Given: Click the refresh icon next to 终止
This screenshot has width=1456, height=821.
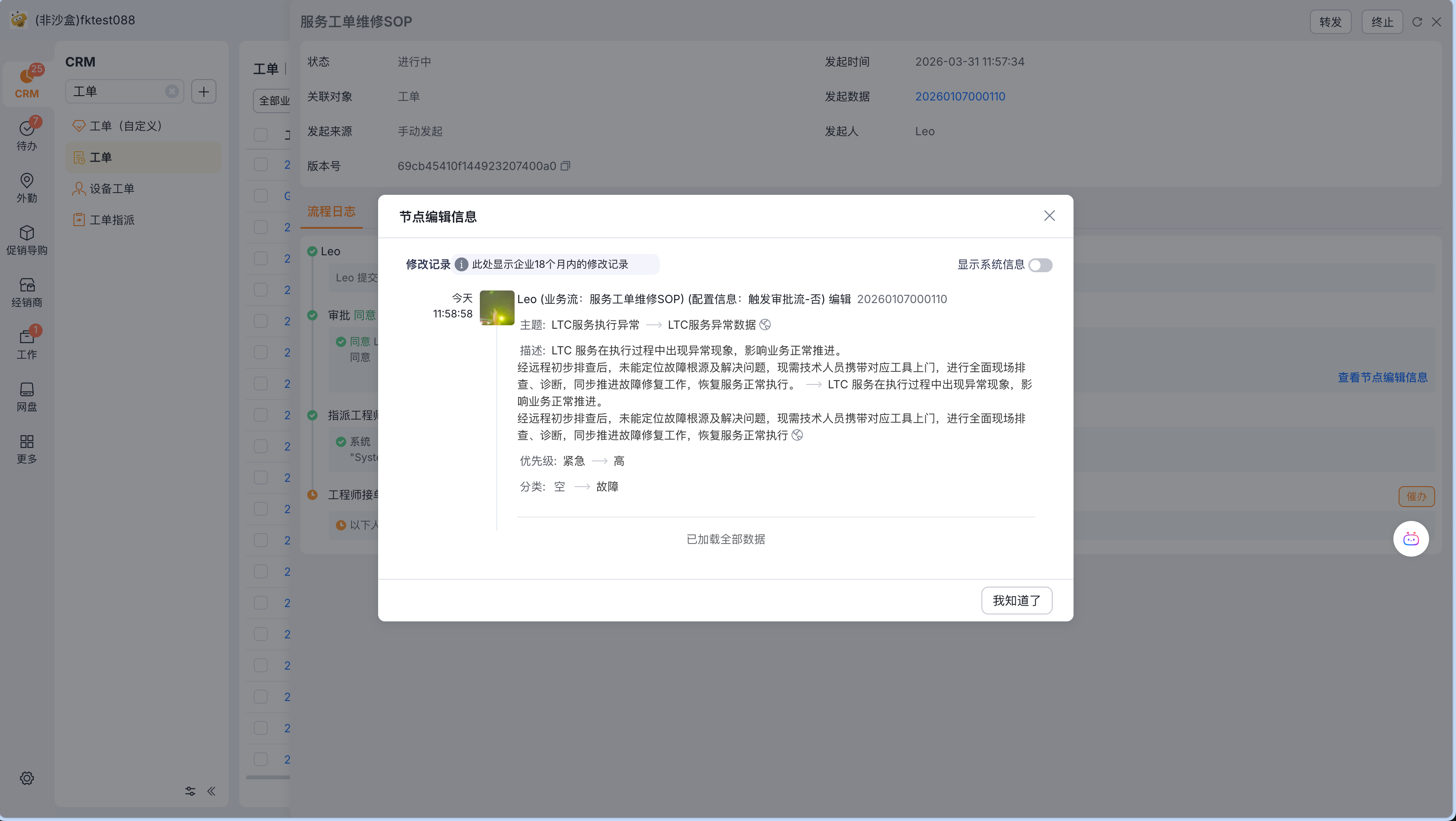Looking at the screenshot, I should [1416, 22].
